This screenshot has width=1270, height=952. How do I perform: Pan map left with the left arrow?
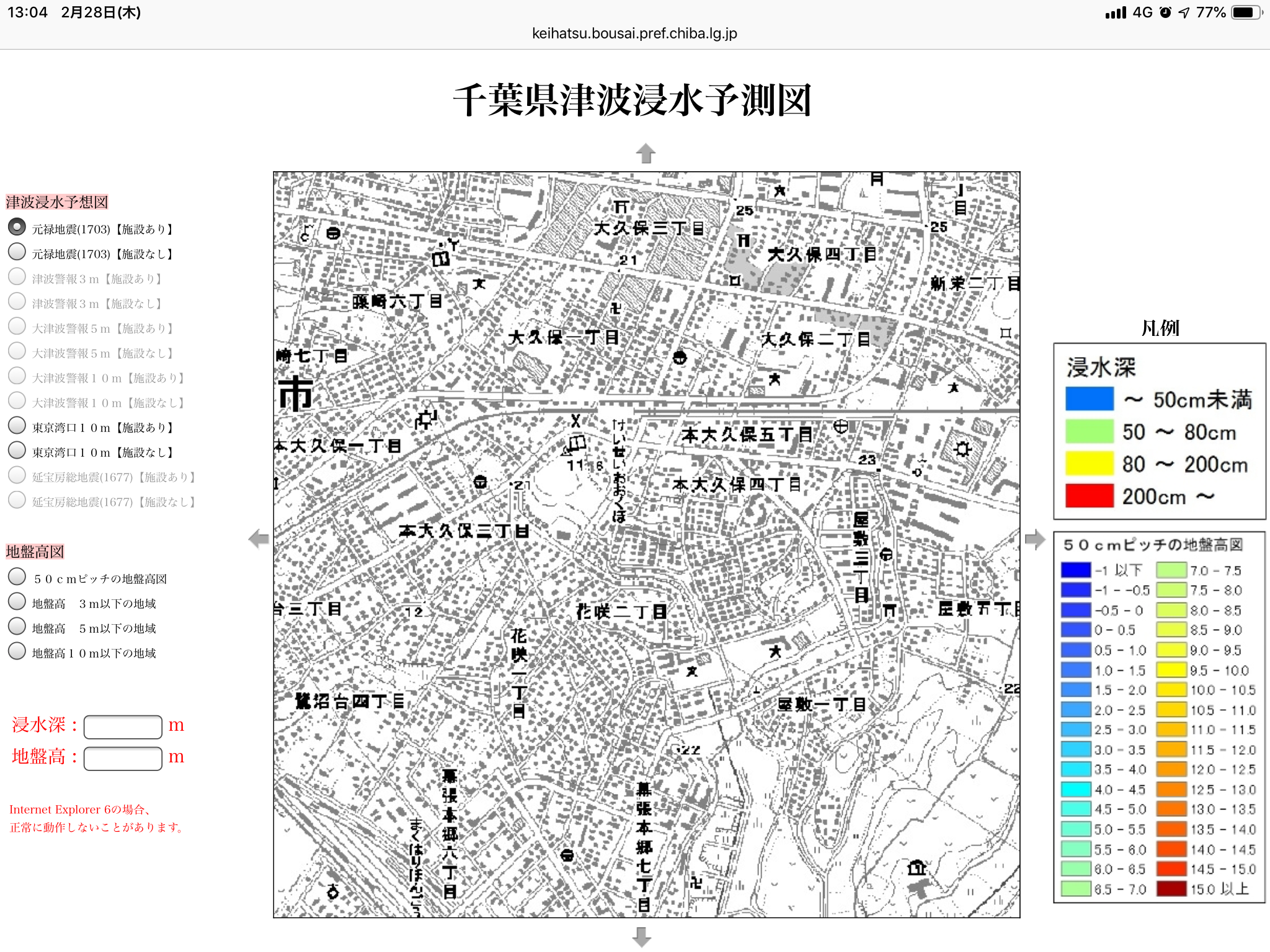(259, 539)
